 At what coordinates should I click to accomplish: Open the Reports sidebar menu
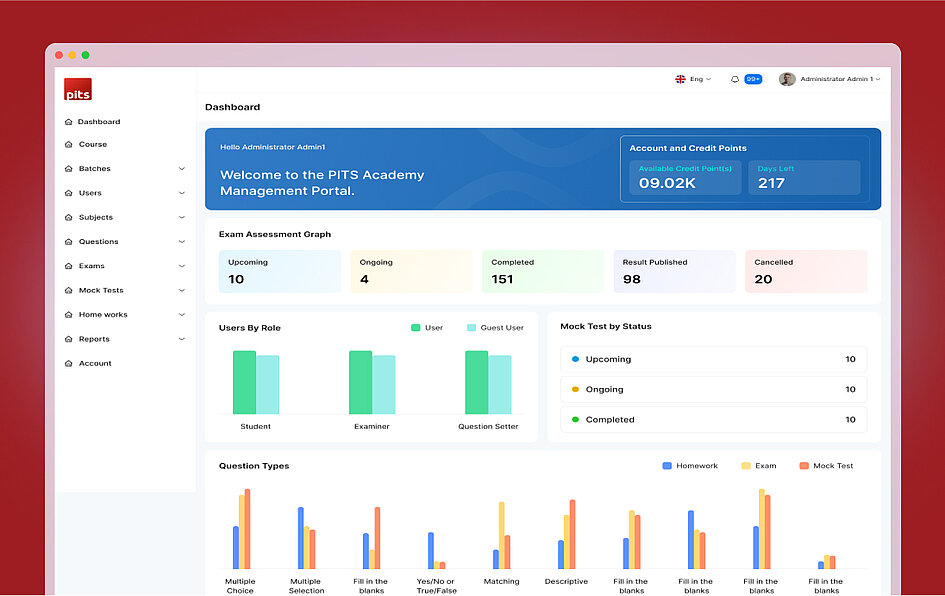point(94,339)
